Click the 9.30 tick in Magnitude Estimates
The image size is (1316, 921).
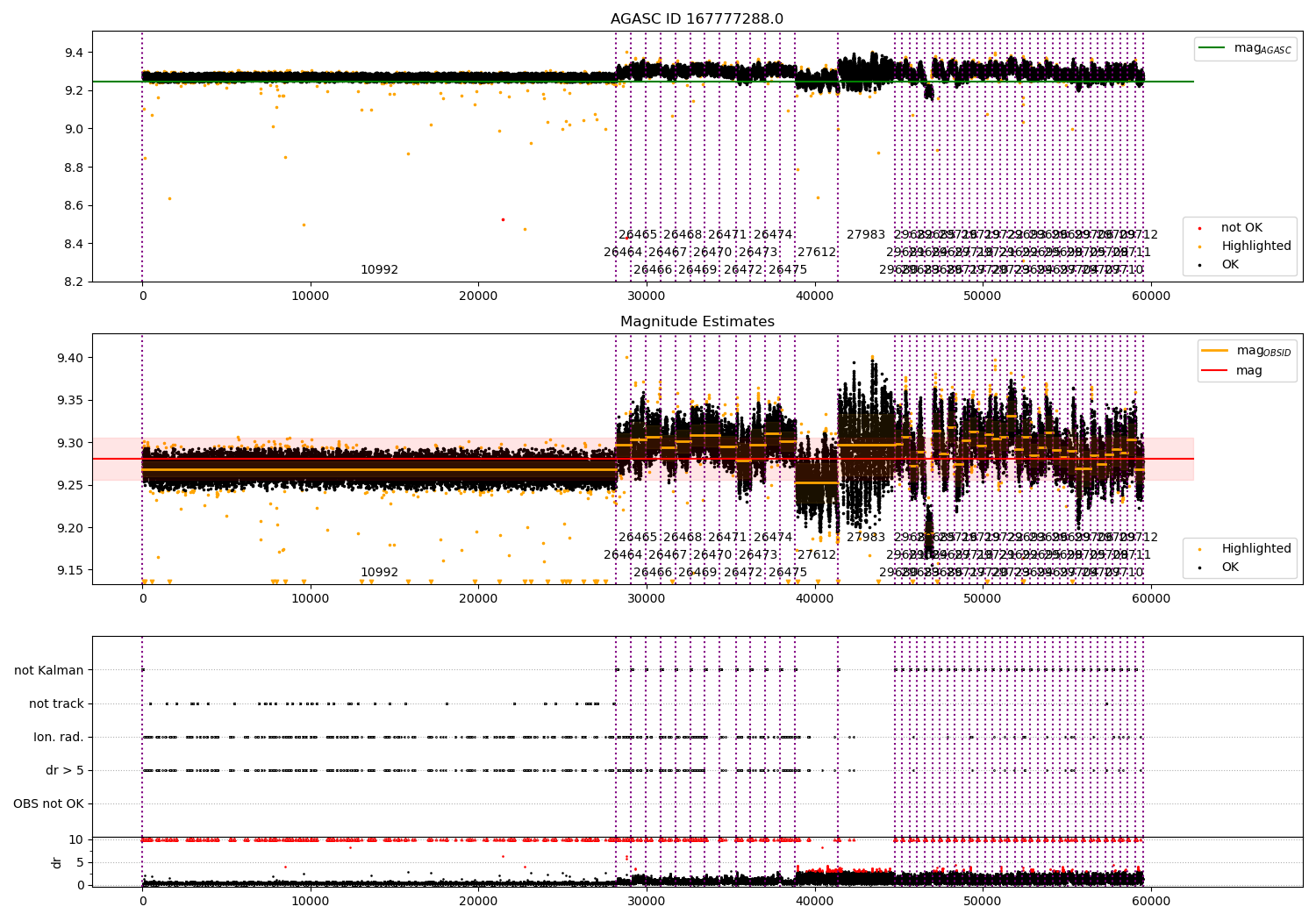point(70,443)
